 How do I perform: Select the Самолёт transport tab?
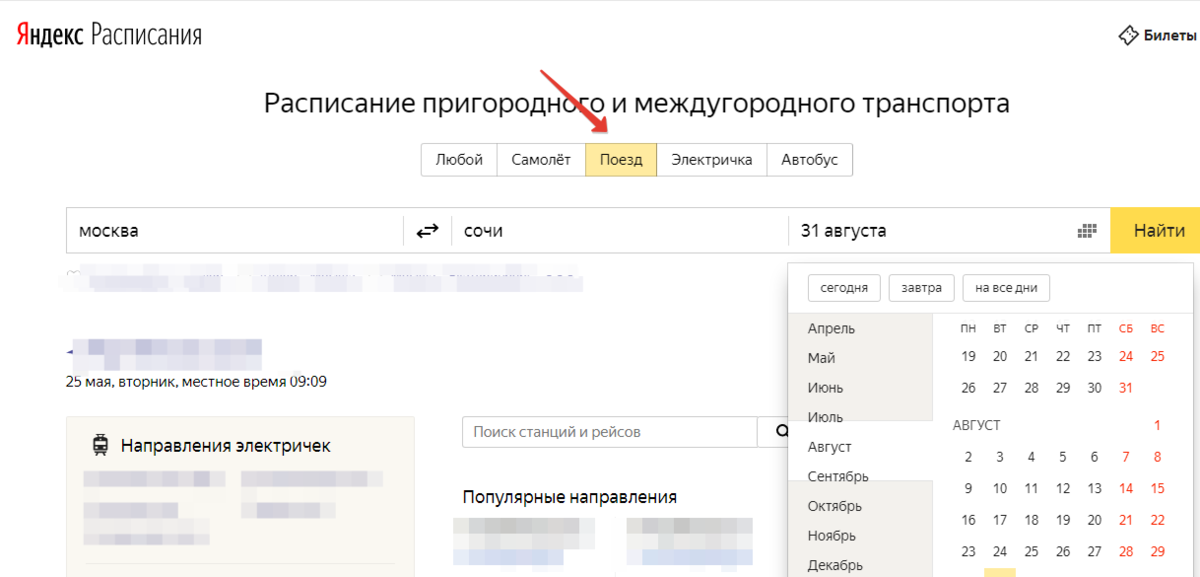(541, 160)
